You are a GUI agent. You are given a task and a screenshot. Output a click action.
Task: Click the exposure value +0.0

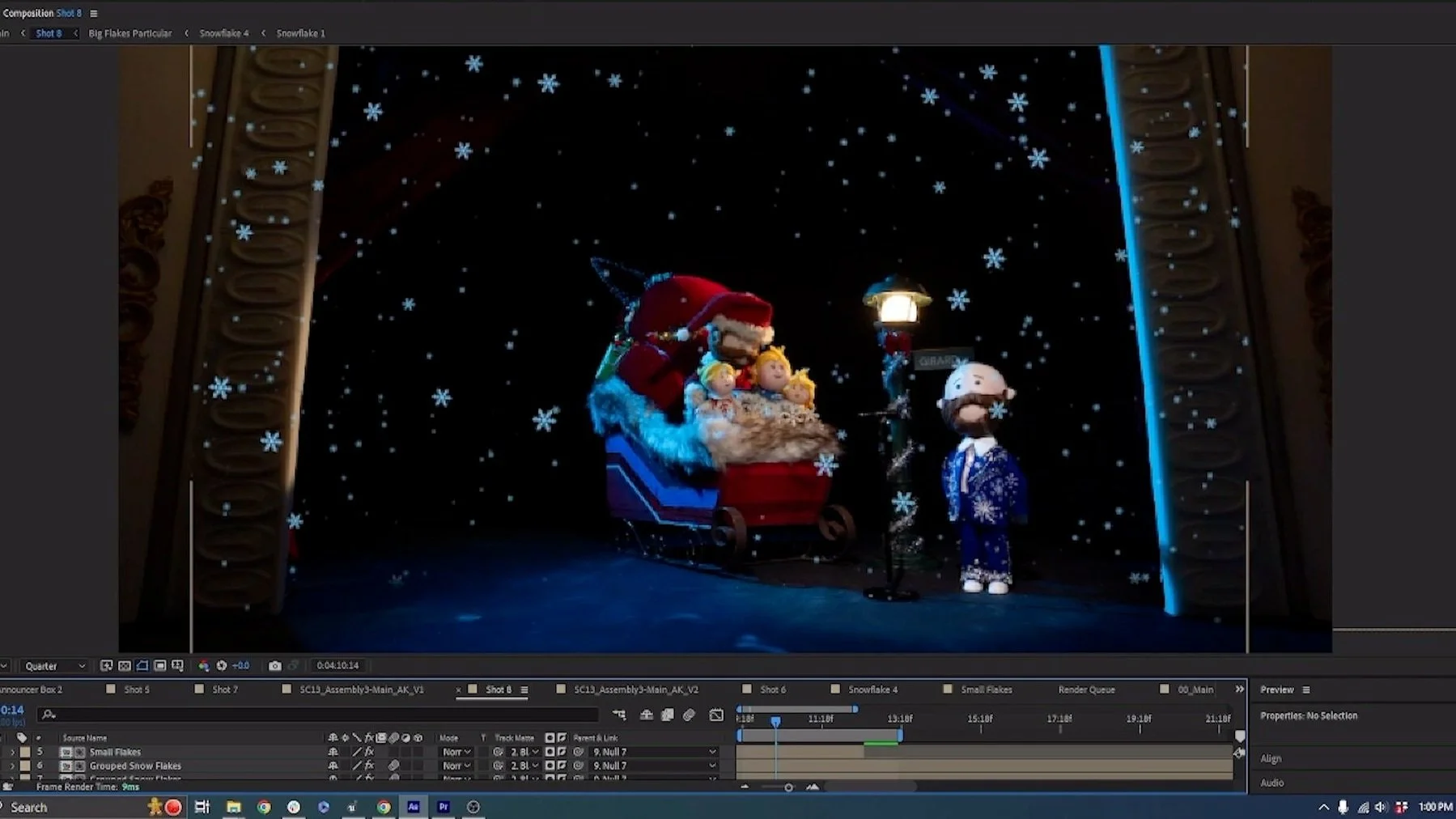pyautogui.click(x=240, y=665)
